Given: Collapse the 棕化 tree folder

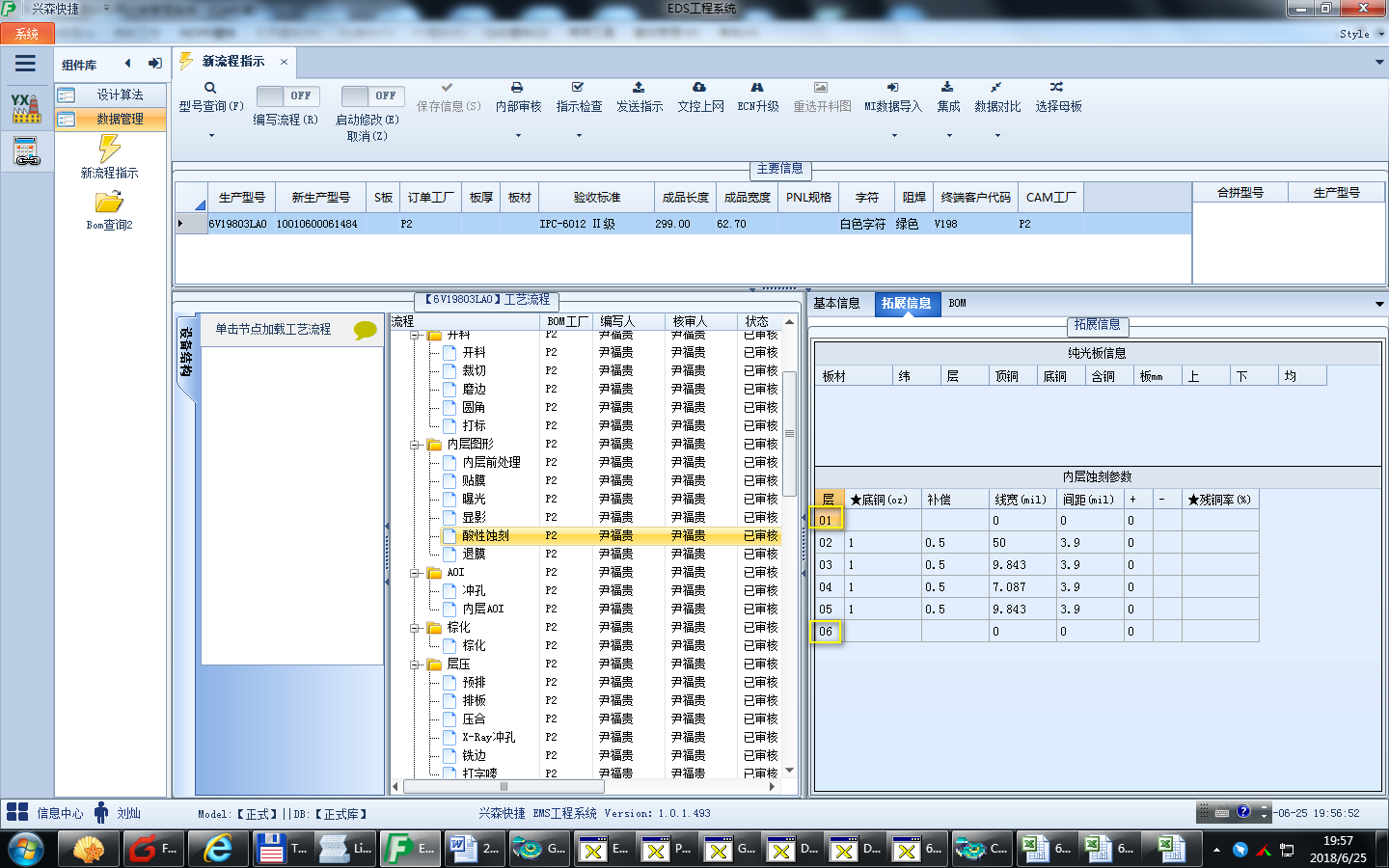Looking at the screenshot, I should (x=415, y=628).
